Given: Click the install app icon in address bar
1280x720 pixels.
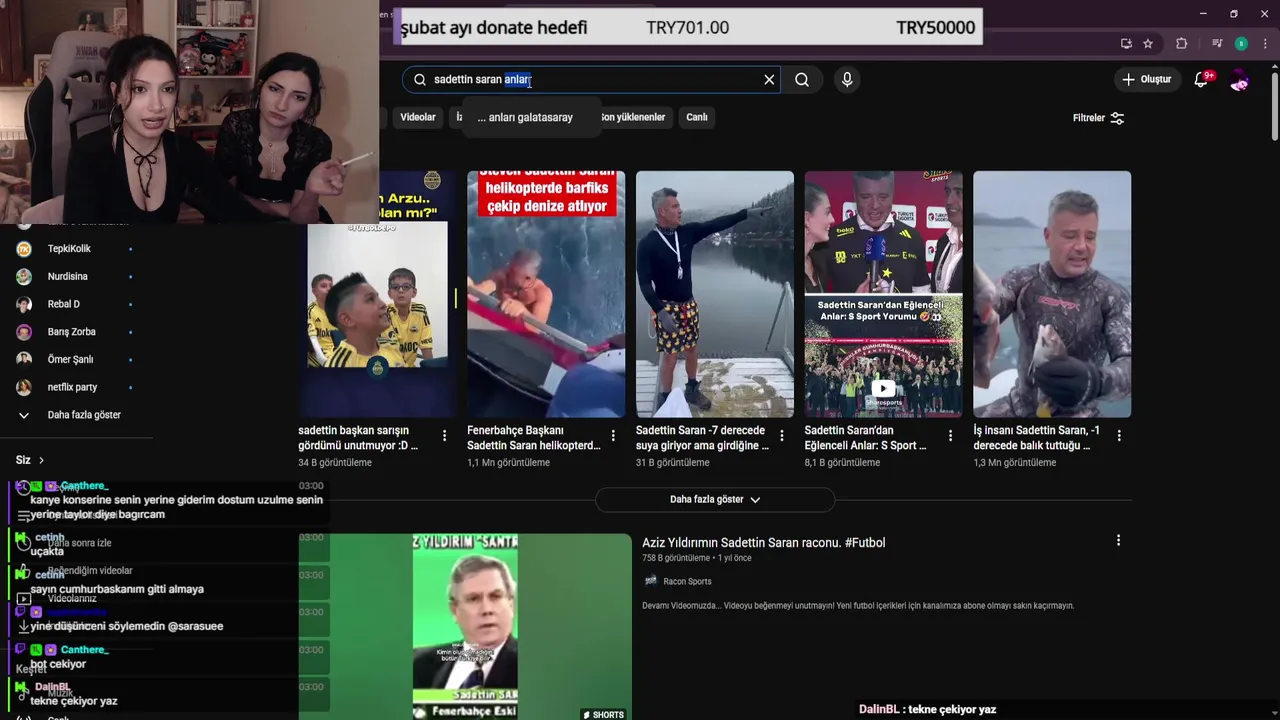Looking at the screenshot, I should coord(1126,43).
